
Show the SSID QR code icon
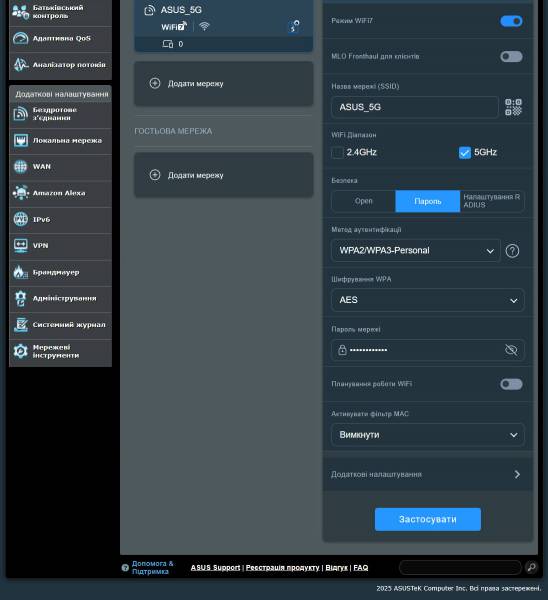click(x=513, y=107)
